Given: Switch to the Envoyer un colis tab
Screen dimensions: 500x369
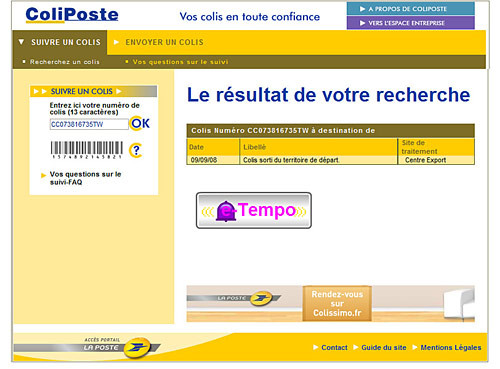Looking at the screenshot, I should click(164, 42).
